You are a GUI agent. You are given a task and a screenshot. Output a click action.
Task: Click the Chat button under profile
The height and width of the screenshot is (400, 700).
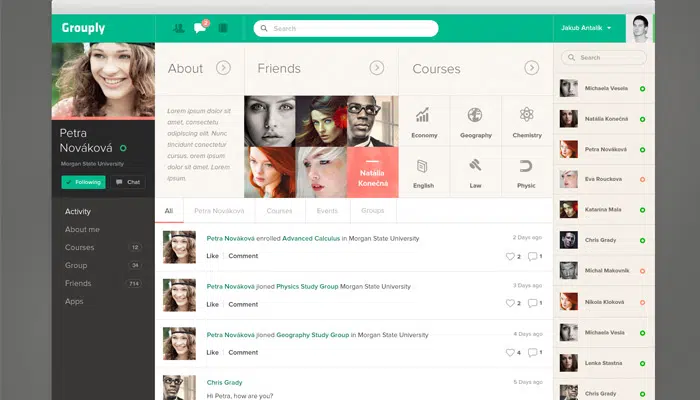pyautogui.click(x=127, y=182)
